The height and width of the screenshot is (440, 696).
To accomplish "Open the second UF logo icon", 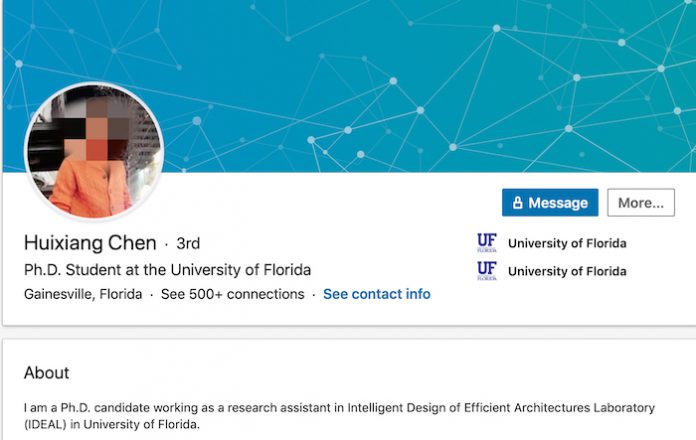I will pos(487,271).
